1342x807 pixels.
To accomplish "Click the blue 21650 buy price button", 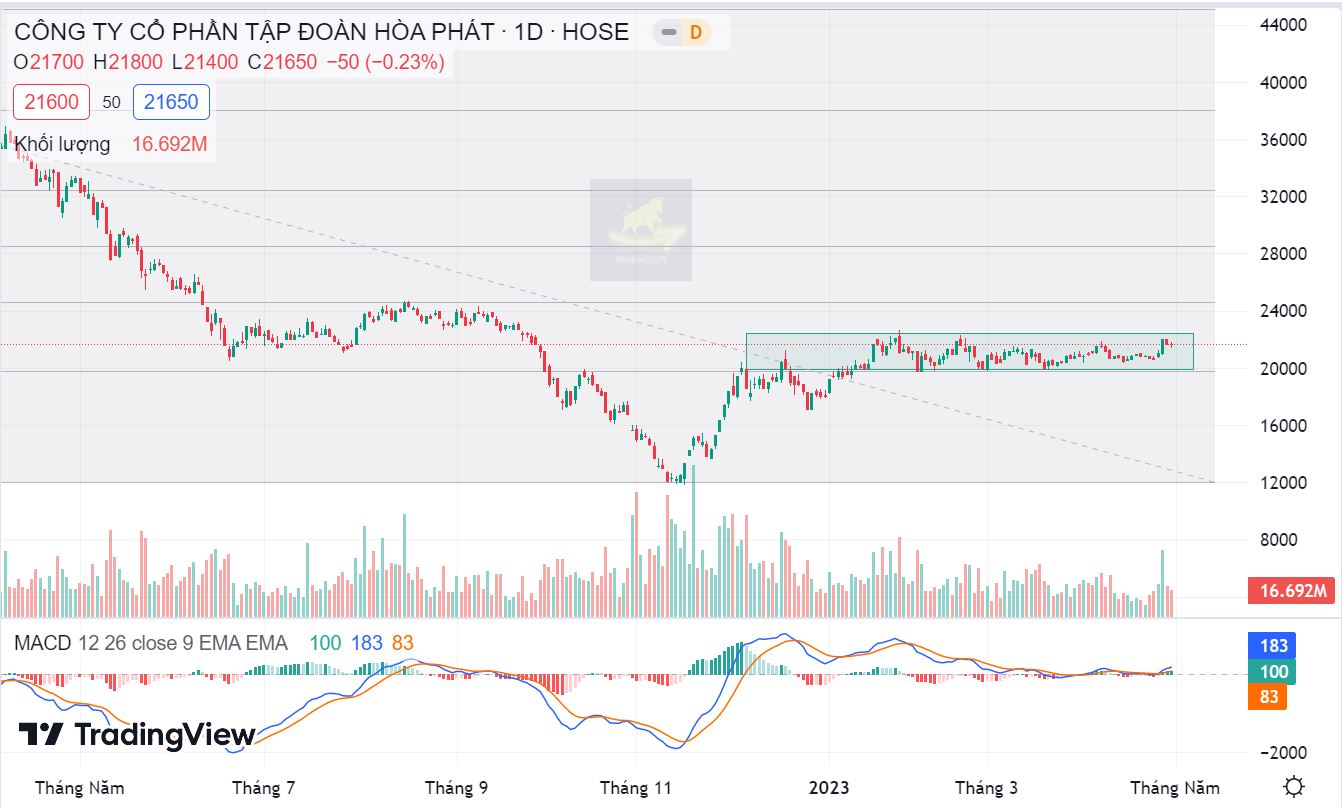I will (x=171, y=102).
